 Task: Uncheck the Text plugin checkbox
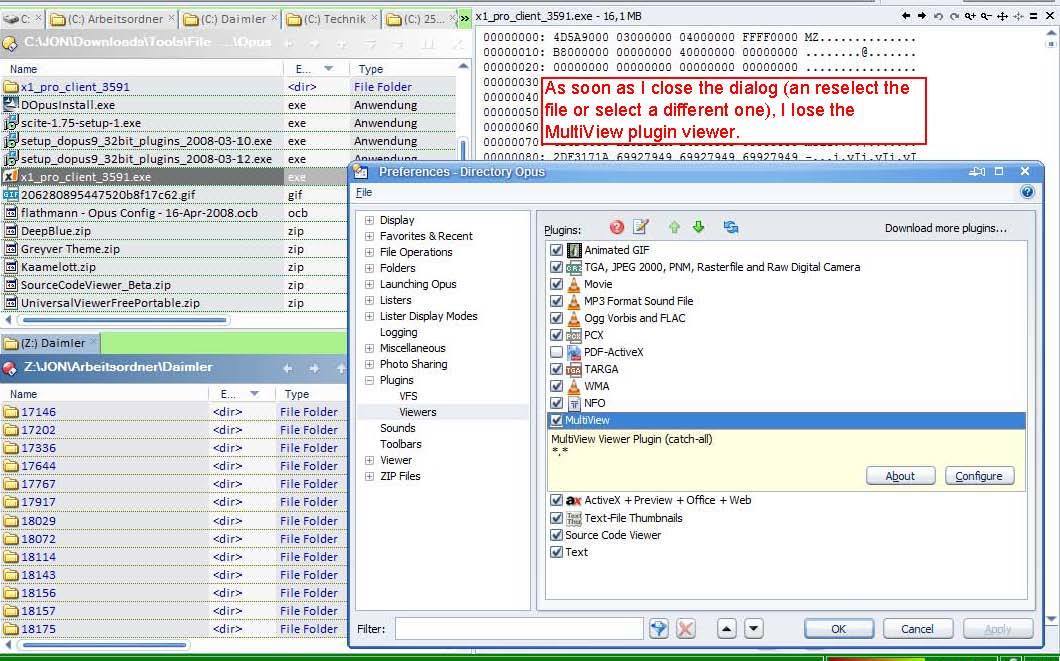coord(556,552)
